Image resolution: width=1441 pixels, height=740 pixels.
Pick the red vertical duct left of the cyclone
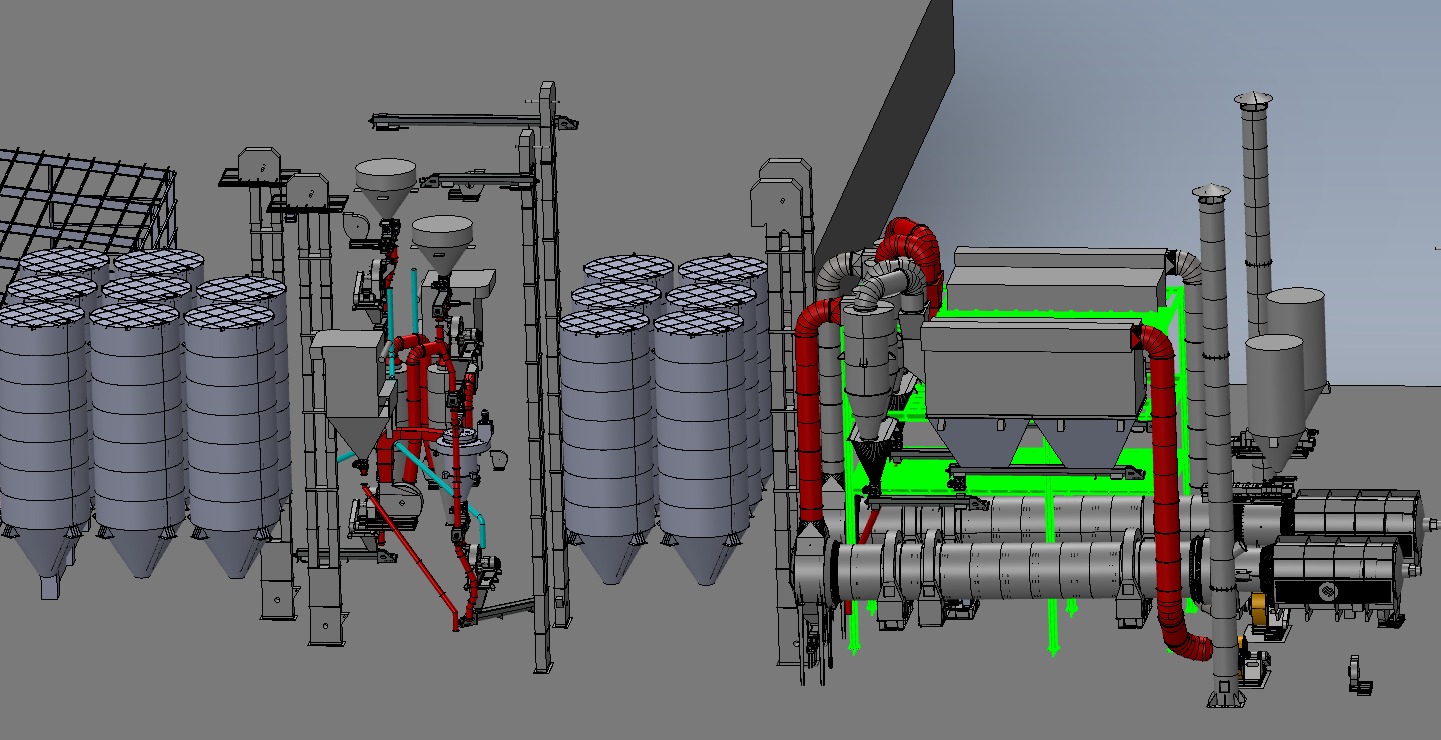812,420
